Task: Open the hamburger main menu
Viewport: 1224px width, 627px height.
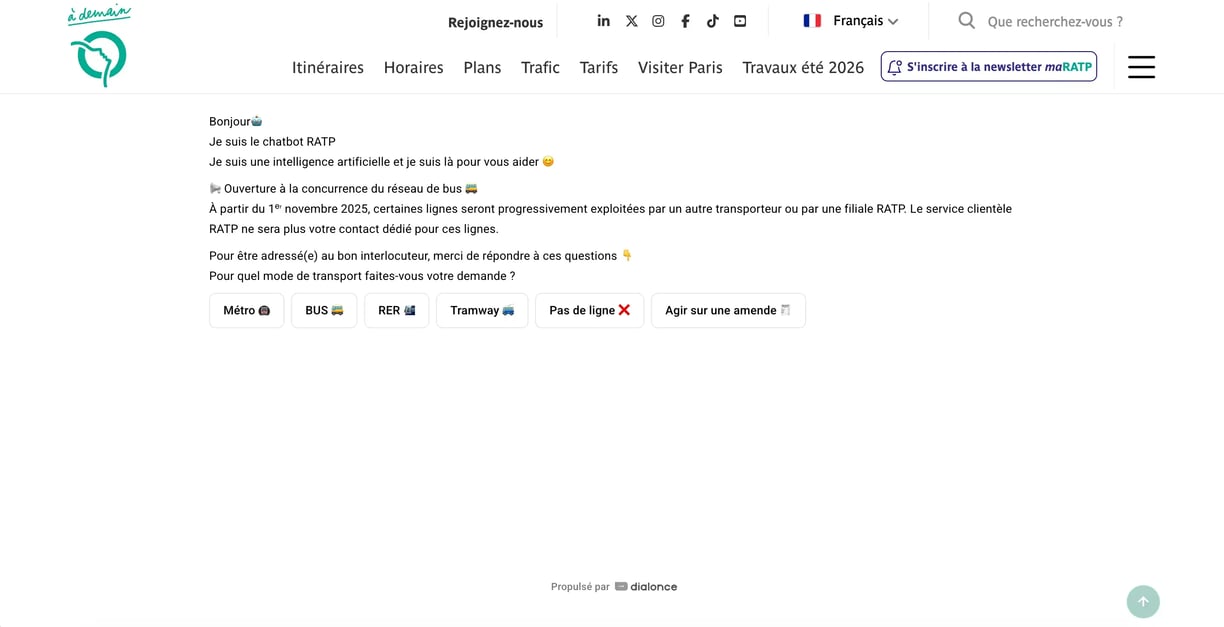Action: click(1141, 67)
